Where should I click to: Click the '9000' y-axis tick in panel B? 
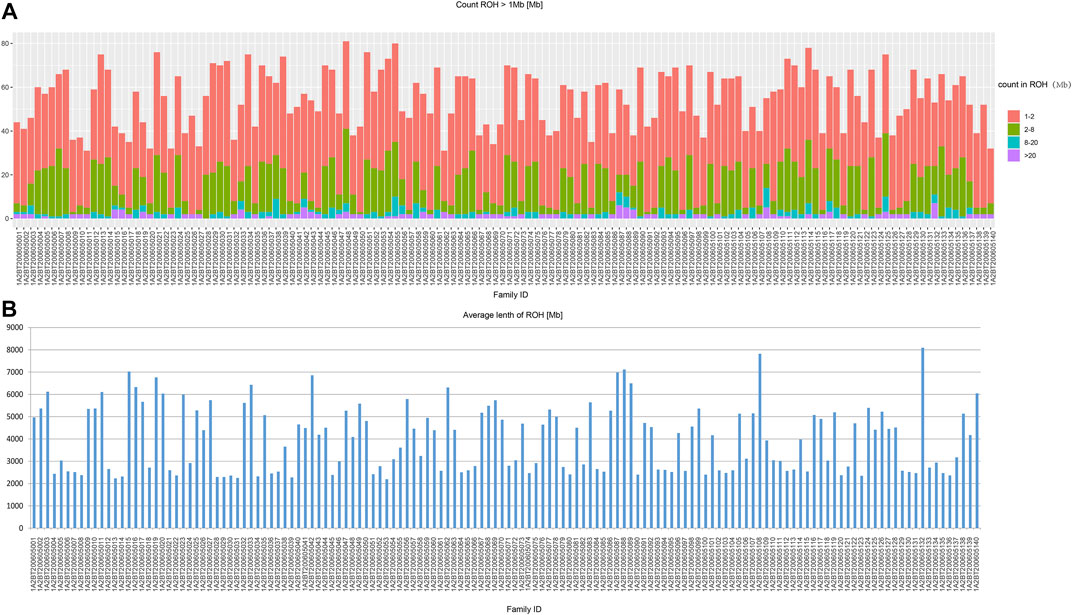[16, 328]
